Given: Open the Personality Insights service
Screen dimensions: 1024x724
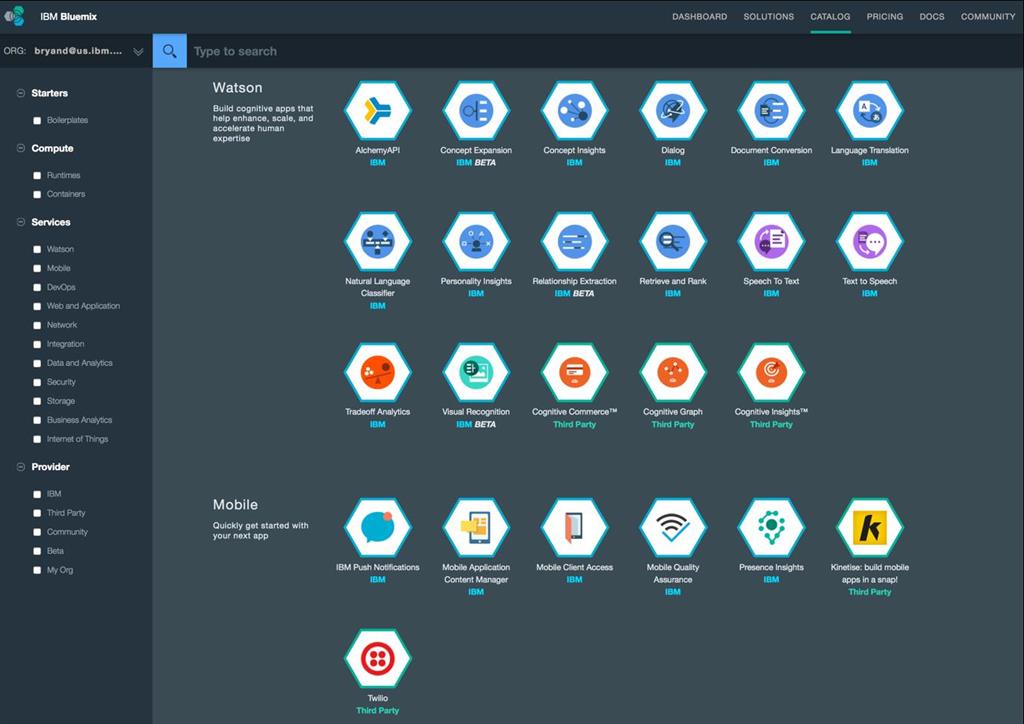Looking at the screenshot, I should (476, 240).
